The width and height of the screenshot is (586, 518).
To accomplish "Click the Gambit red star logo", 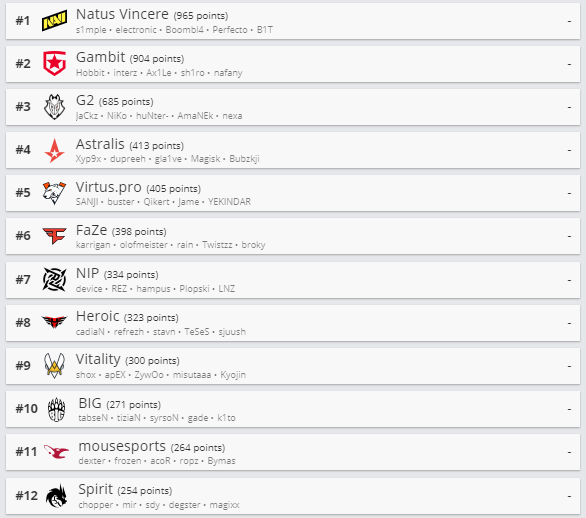I will click(55, 64).
